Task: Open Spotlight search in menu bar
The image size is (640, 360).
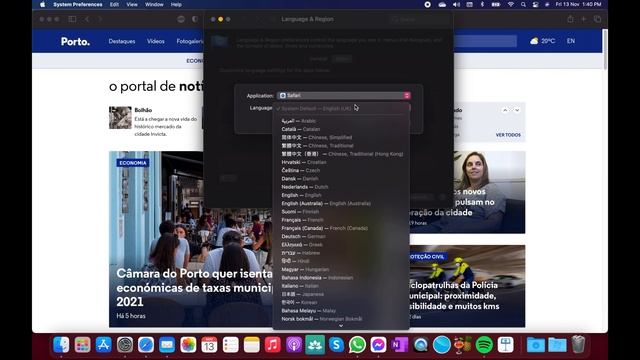Action: tap(523, 4)
